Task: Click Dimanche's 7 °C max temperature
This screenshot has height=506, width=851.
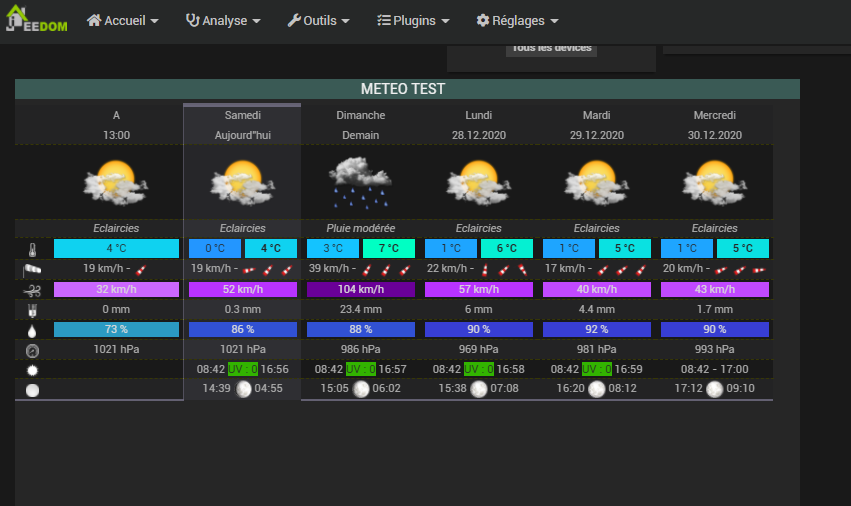Action: (389, 248)
